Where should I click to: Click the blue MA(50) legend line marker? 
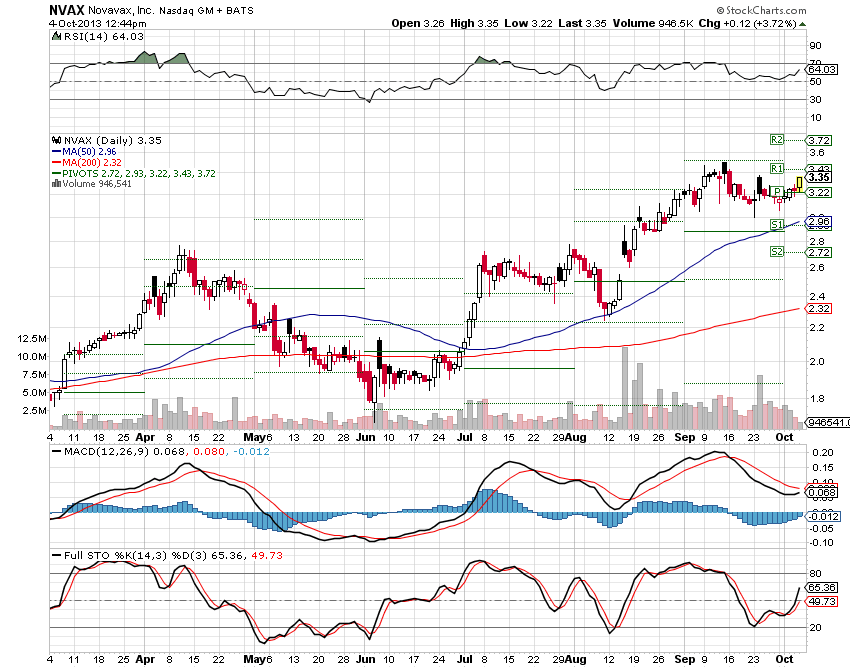point(56,152)
